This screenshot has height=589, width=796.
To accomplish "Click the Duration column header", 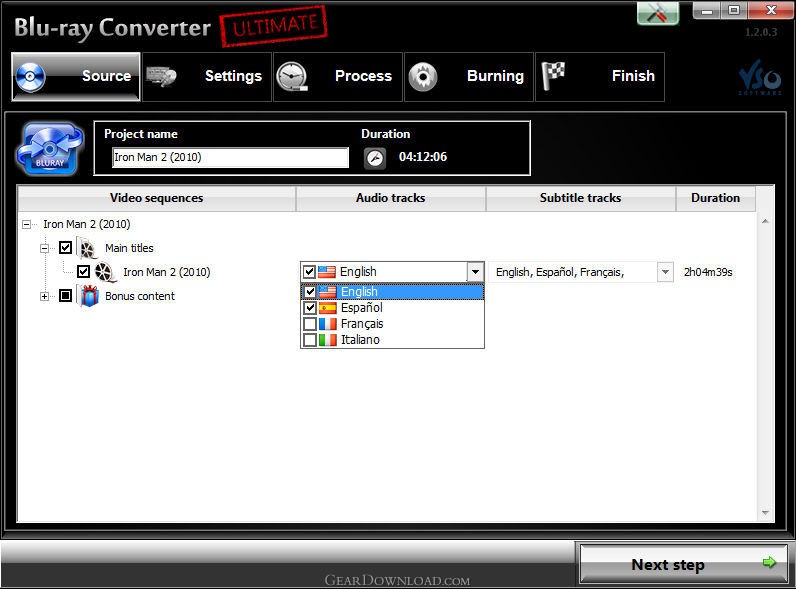I will tap(715, 198).
